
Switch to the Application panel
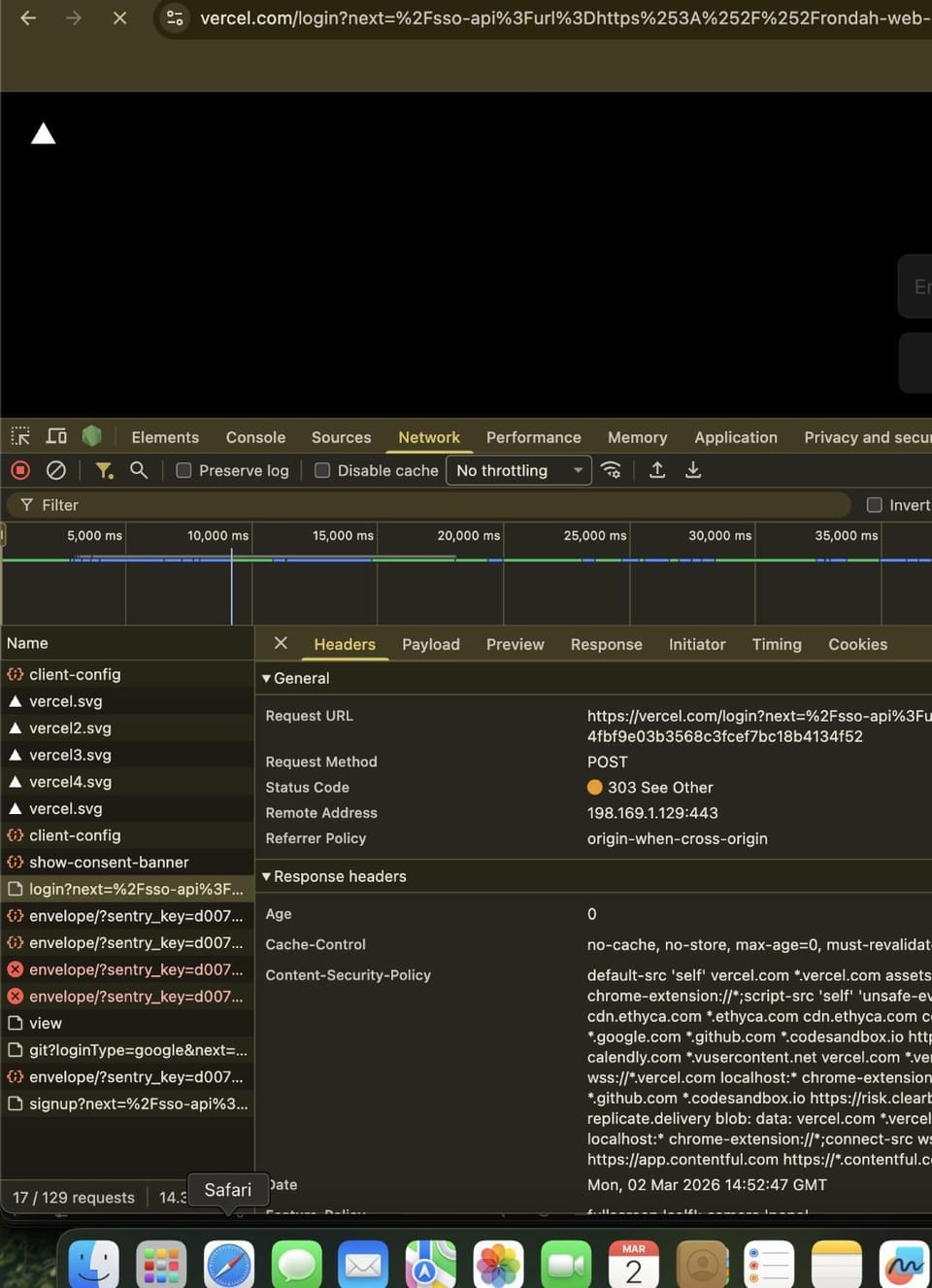click(736, 437)
